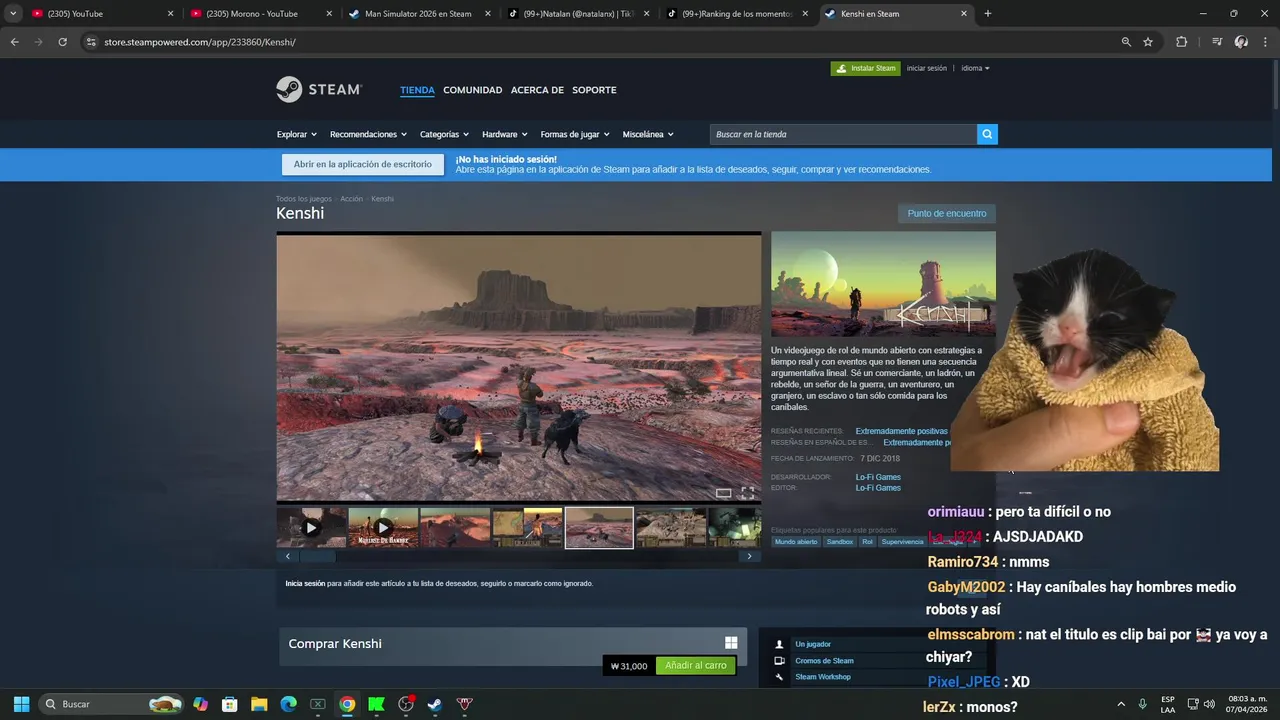Click the search magnifier button in Steam store
This screenshot has width=1280, height=720.
[x=987, y=134]
